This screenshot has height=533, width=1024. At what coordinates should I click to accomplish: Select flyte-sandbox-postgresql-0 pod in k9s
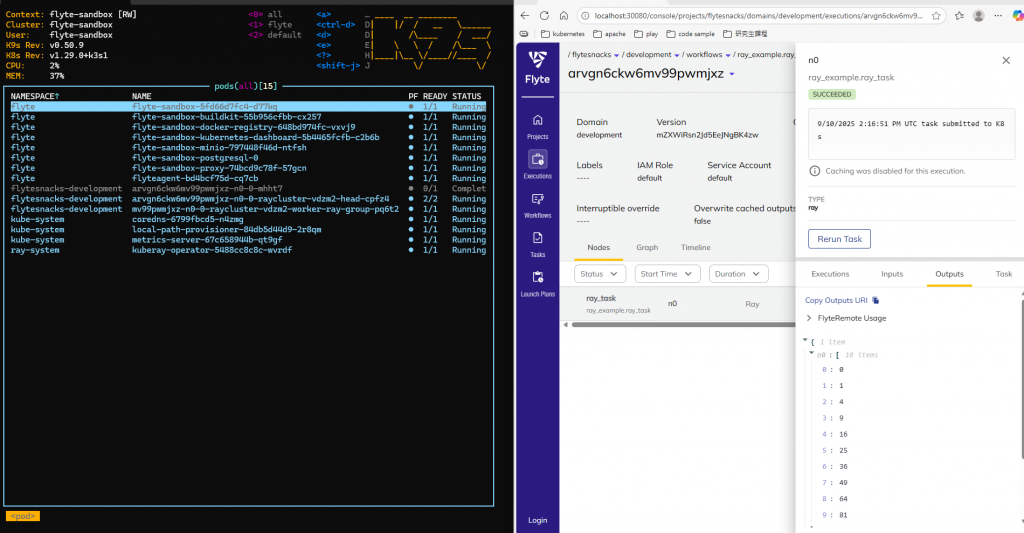coord(248,158)
